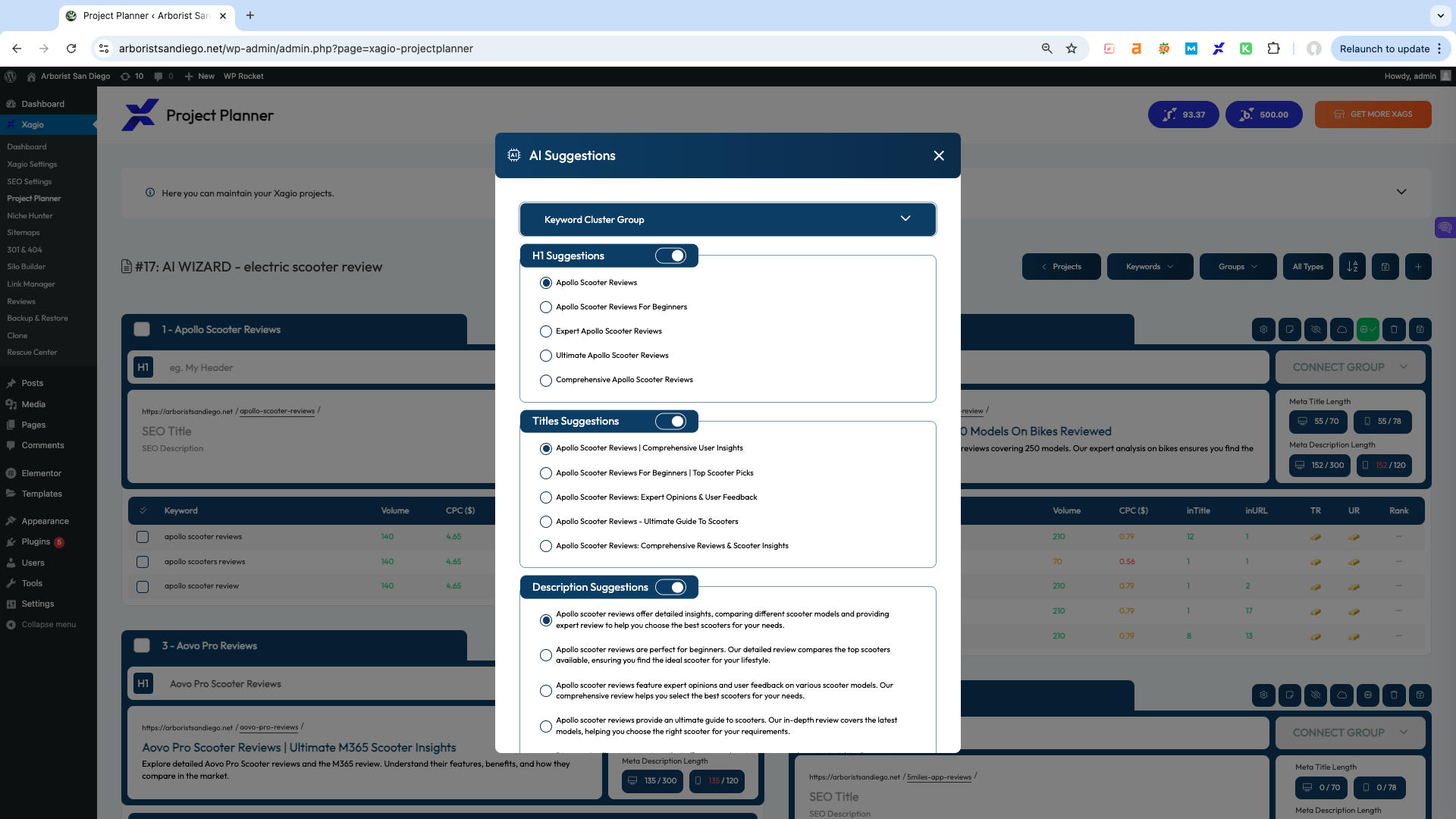
Task: Toggle the Titles Suggestions switch
Action: tap(670, 421)
